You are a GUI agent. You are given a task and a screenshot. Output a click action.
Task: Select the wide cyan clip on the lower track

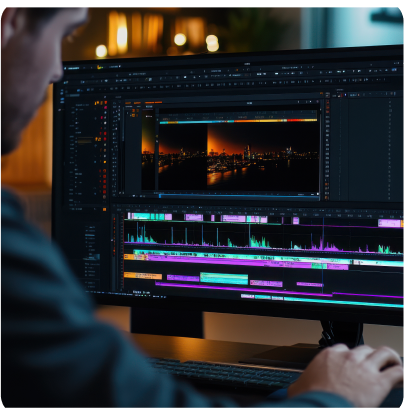224,278
